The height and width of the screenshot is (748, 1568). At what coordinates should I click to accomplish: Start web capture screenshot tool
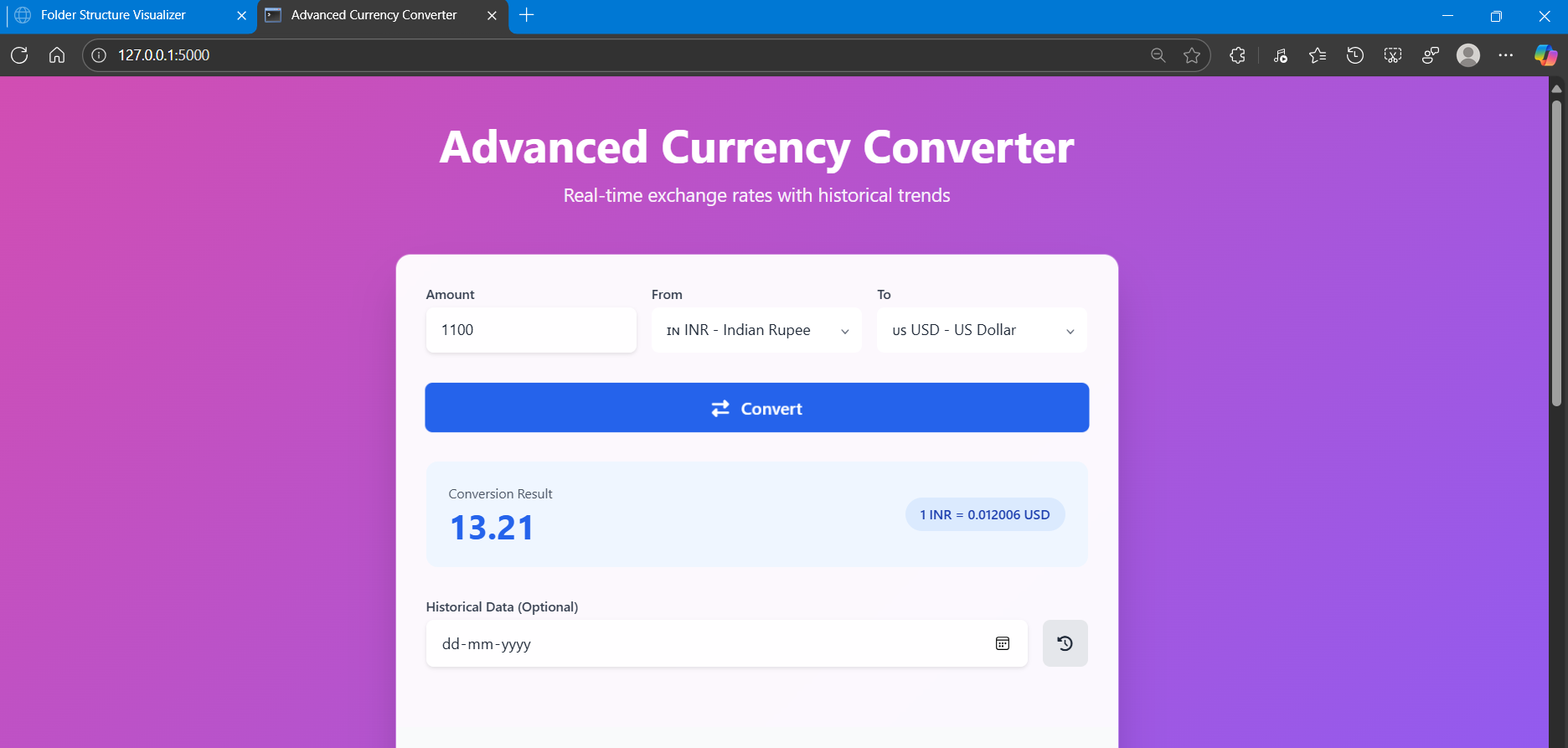tap(1393, 55)
